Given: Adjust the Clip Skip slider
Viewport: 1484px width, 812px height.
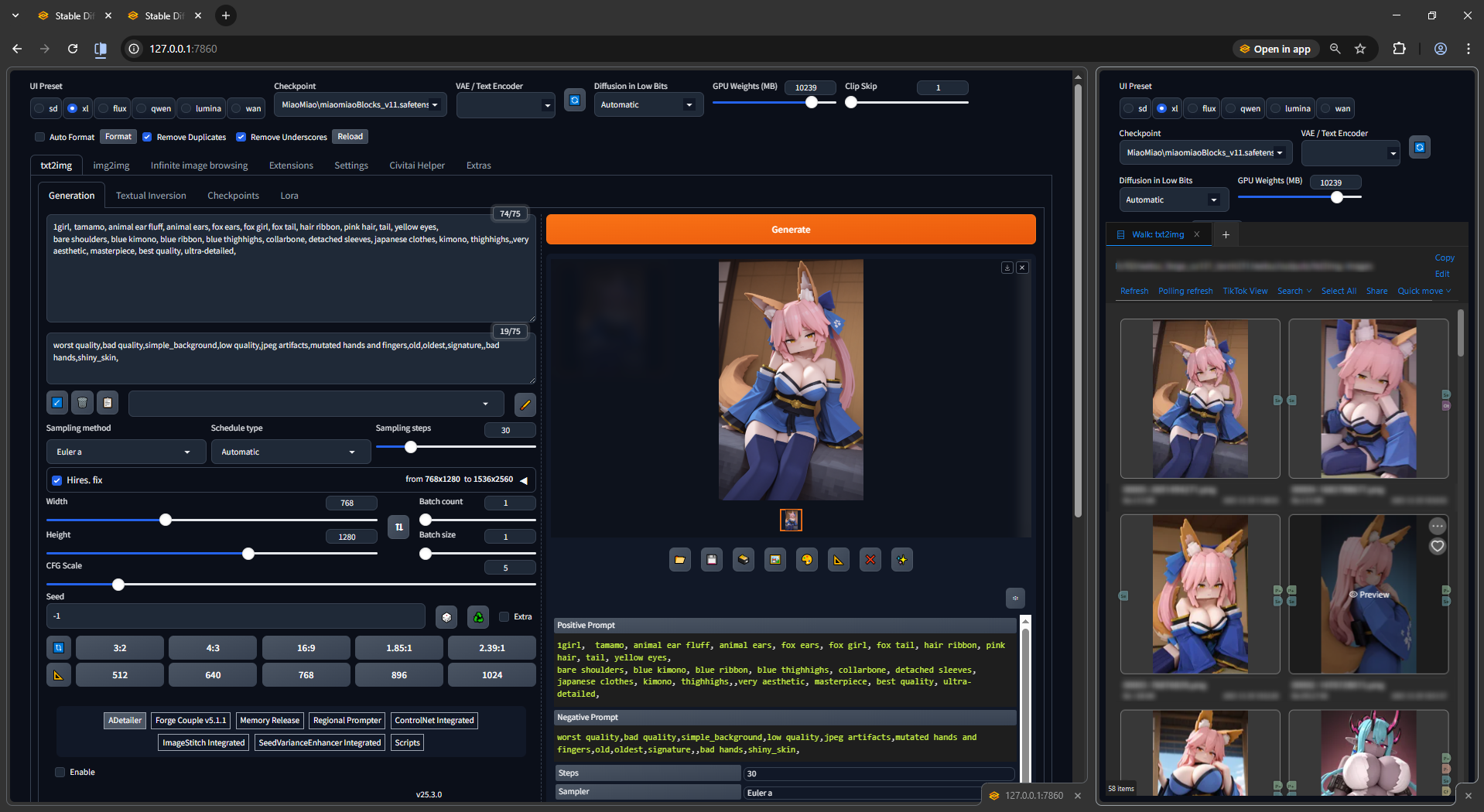Looking at the screenshot, I should [x=906, y=103].
